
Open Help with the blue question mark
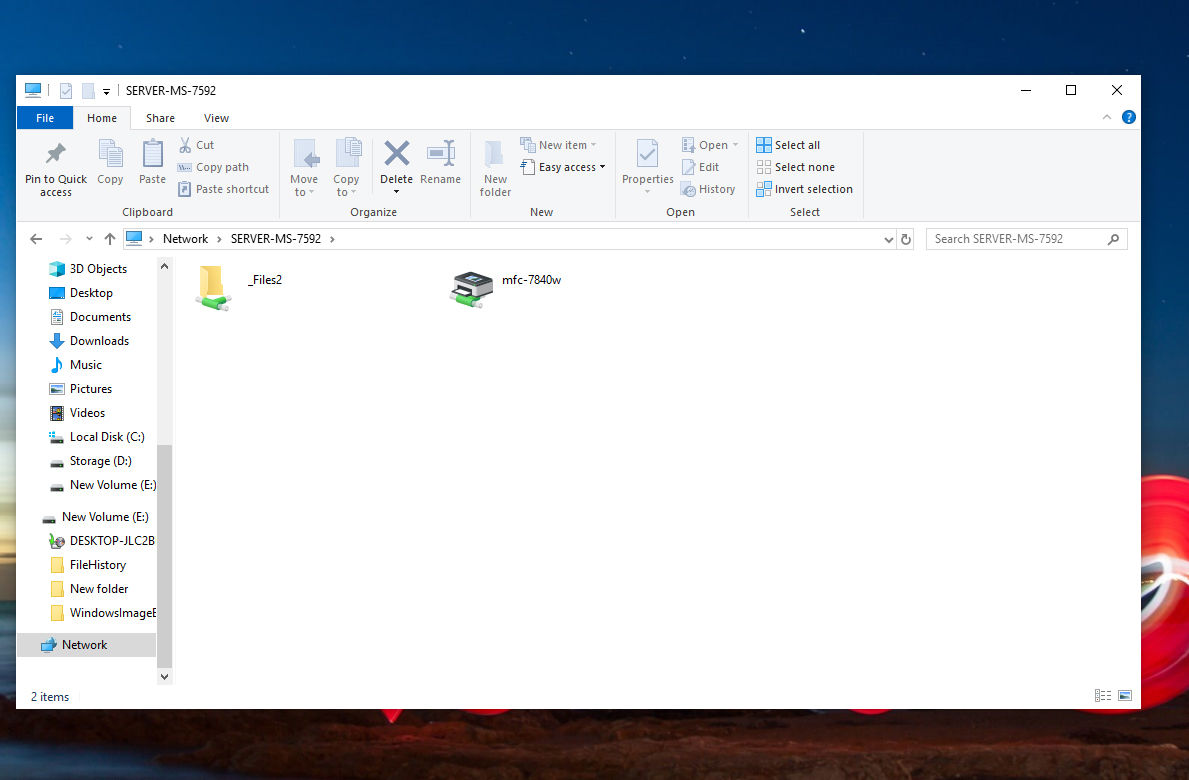tap(1129, 117)
